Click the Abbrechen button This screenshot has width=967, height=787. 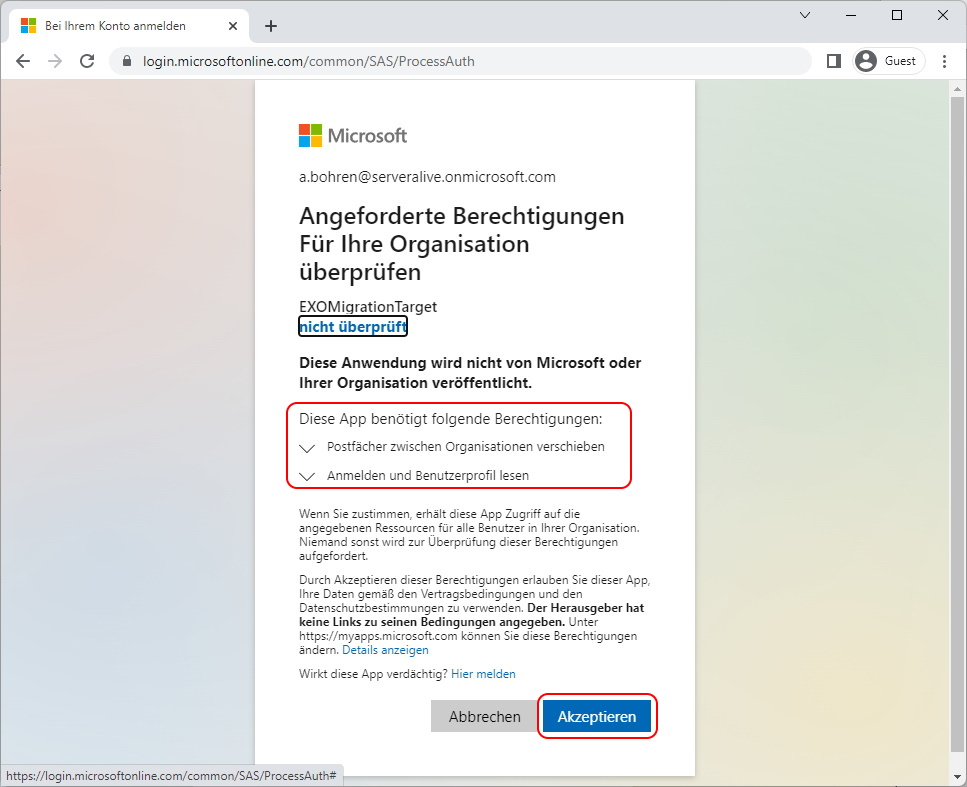[x=484, y=716]
